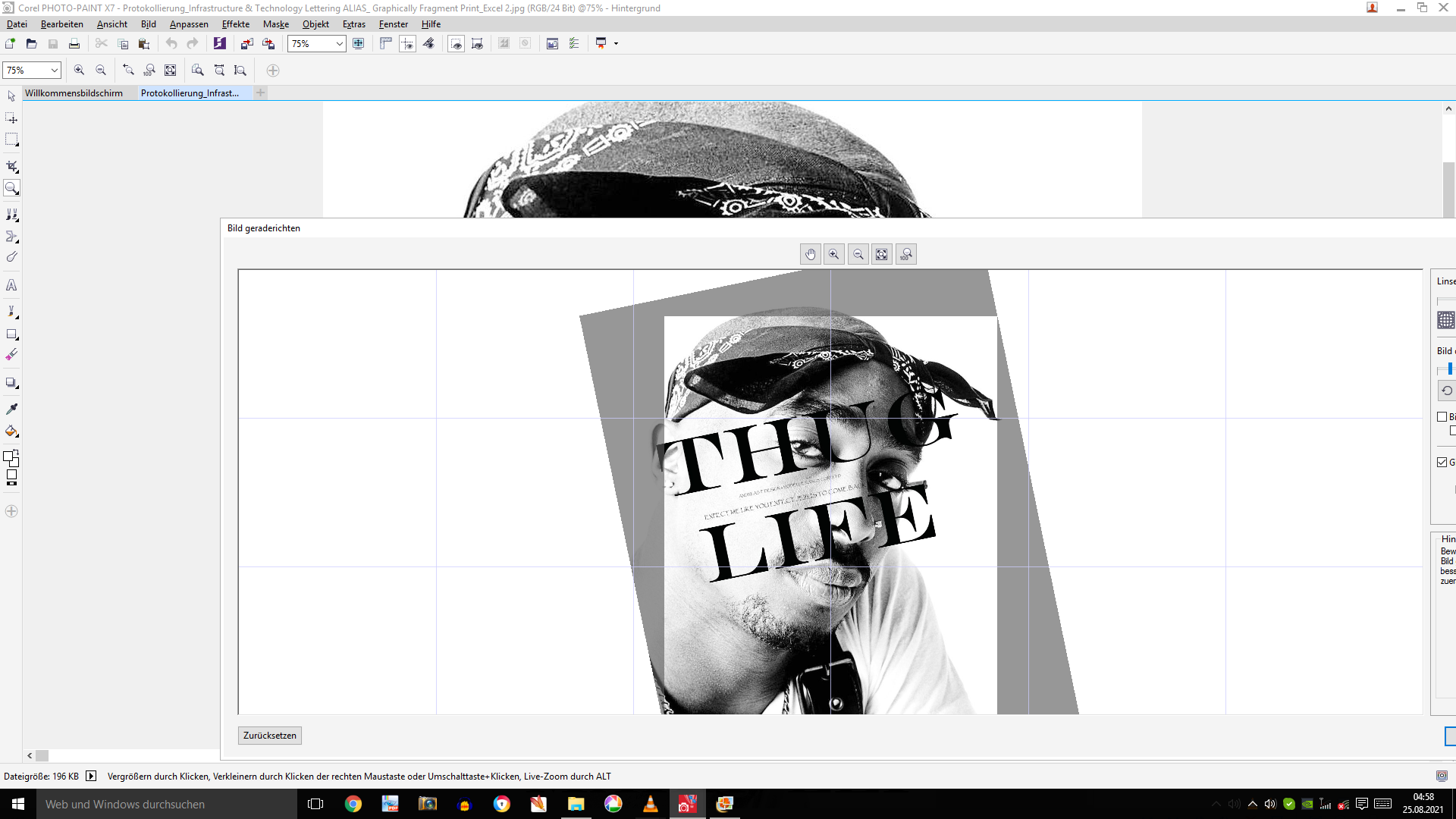The width and height of the screenshot is (1456, 819).
Task: Click the rotate counterclockwise button
Action: click(1447, 391)
